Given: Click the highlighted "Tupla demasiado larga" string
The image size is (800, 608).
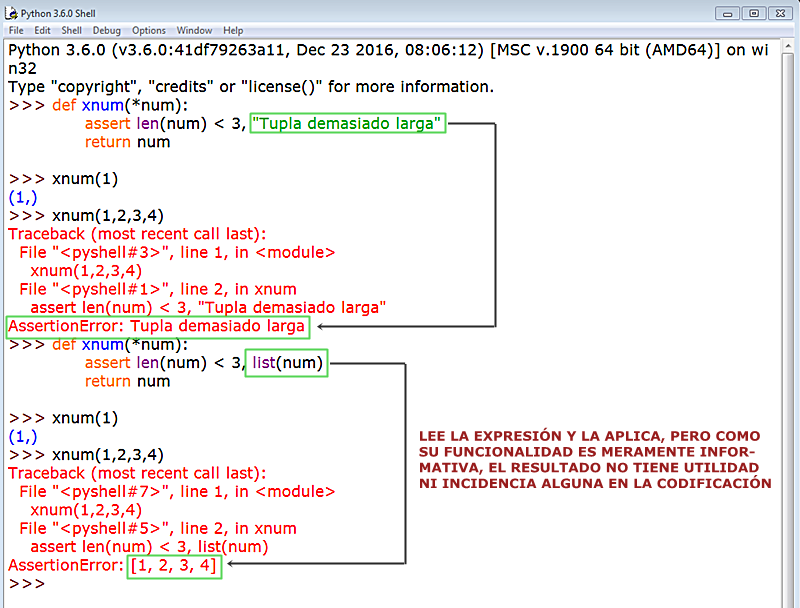Looking at the screenshot, I should coord(348,123).
